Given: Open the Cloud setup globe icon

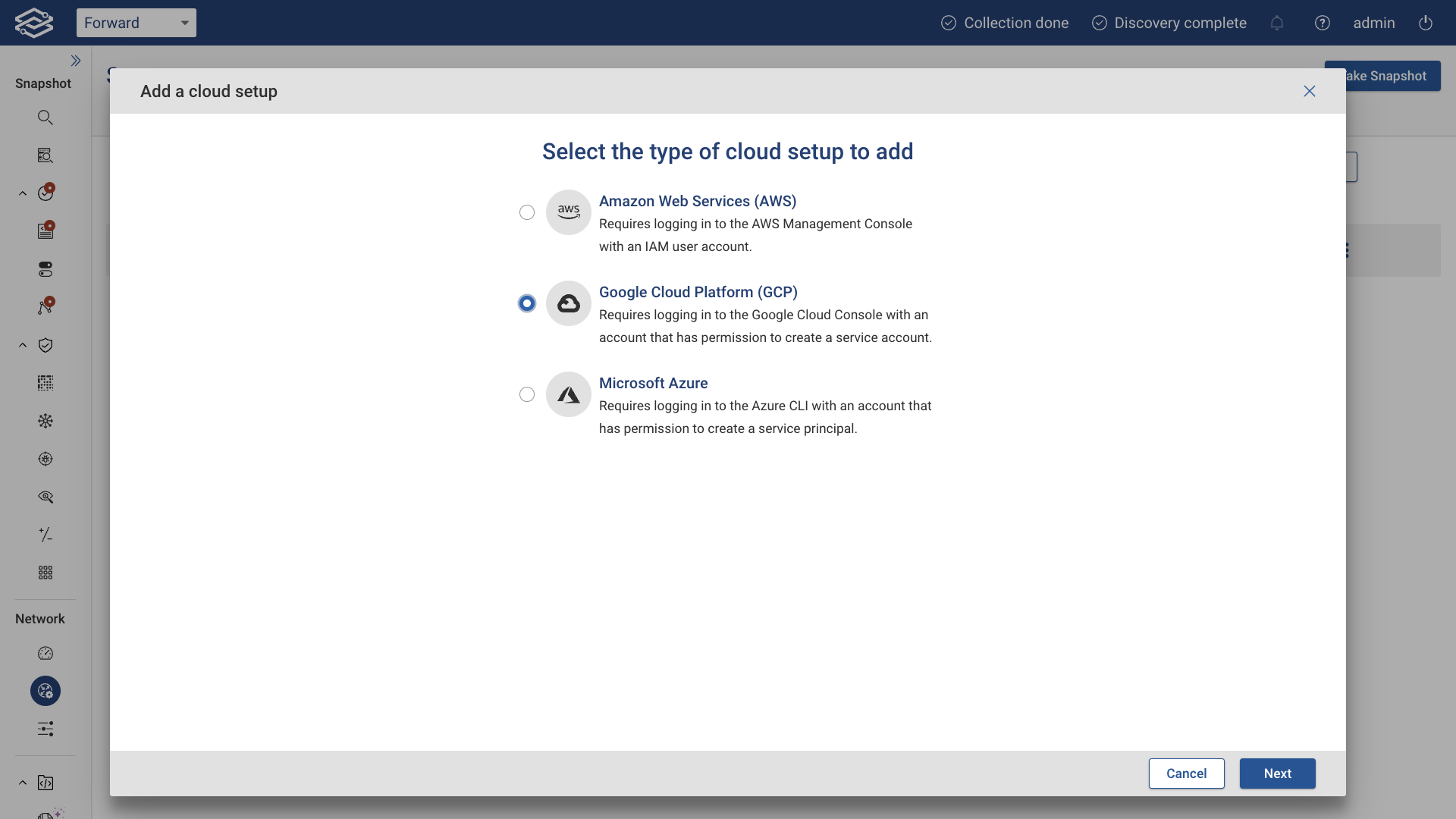Looking at the screenshot, I should click(45, 691).
